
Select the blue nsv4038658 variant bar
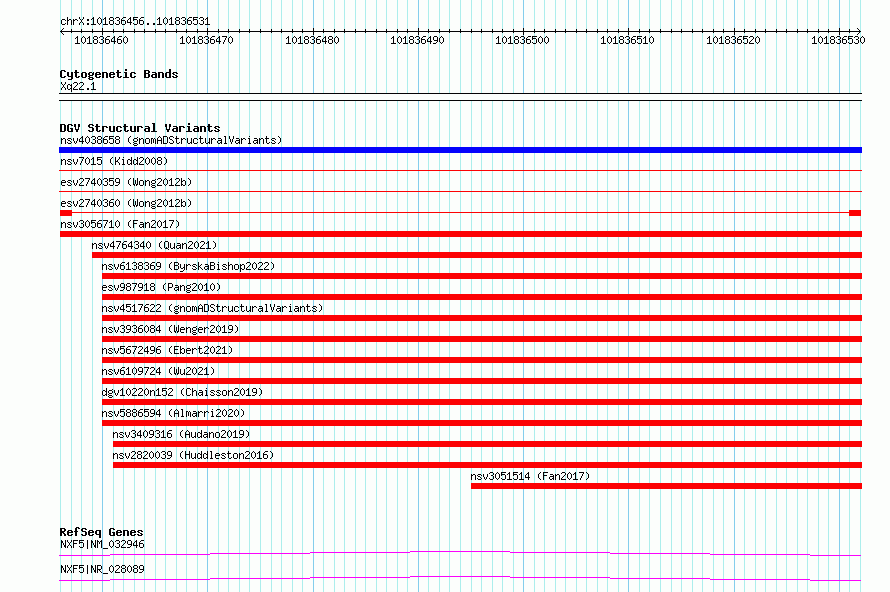click(460, 150)
